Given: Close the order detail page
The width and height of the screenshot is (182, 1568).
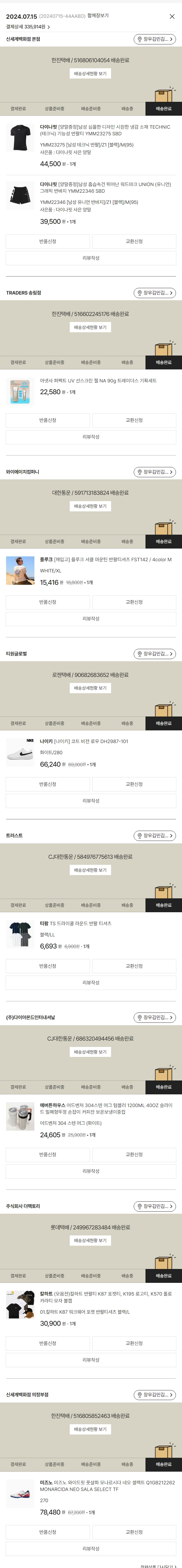Looking at the screenshot, I should click(x=172, y=16).
